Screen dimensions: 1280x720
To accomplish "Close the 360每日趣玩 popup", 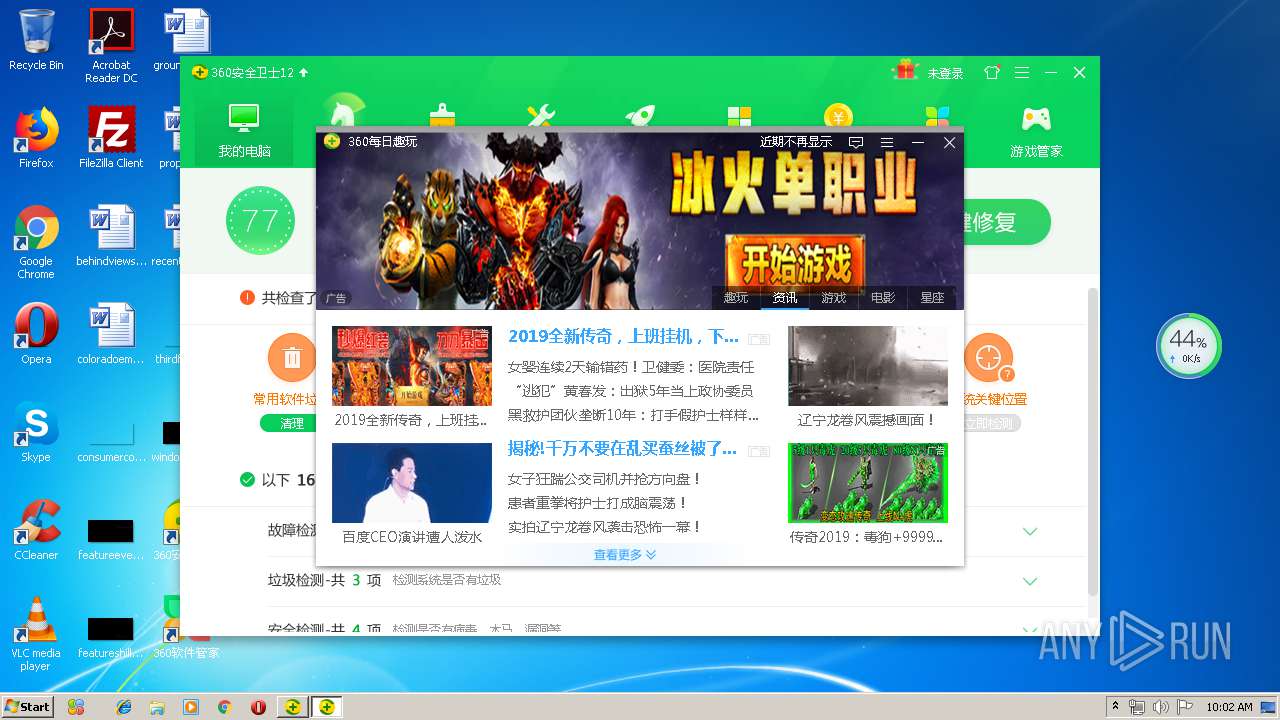I will (x=950, y=143).
